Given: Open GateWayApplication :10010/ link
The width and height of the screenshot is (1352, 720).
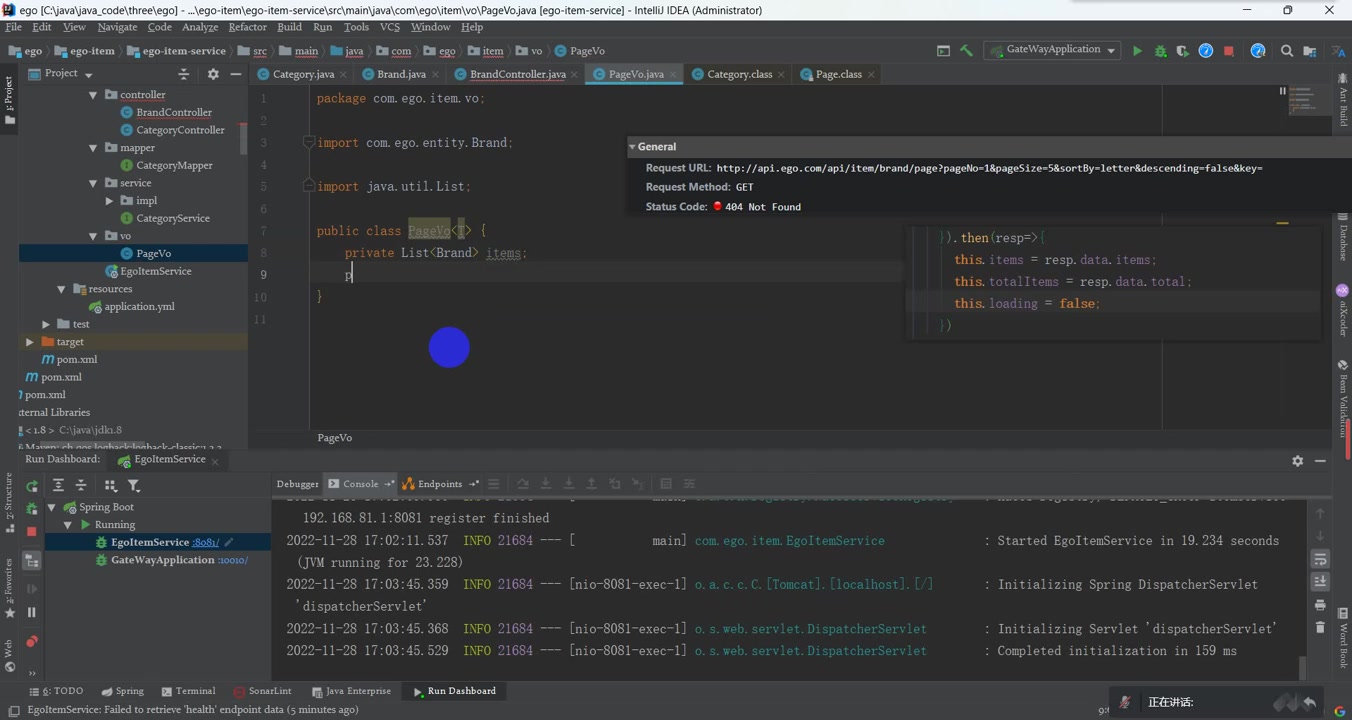Looking at the screenshot, I should 232,560.
